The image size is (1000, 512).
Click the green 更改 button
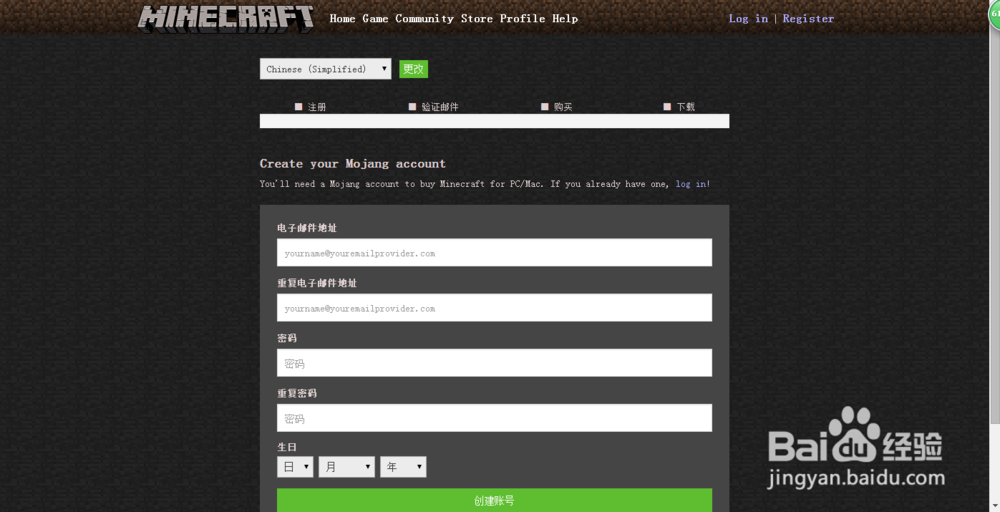pyautogui.click(x=413, y=69)
